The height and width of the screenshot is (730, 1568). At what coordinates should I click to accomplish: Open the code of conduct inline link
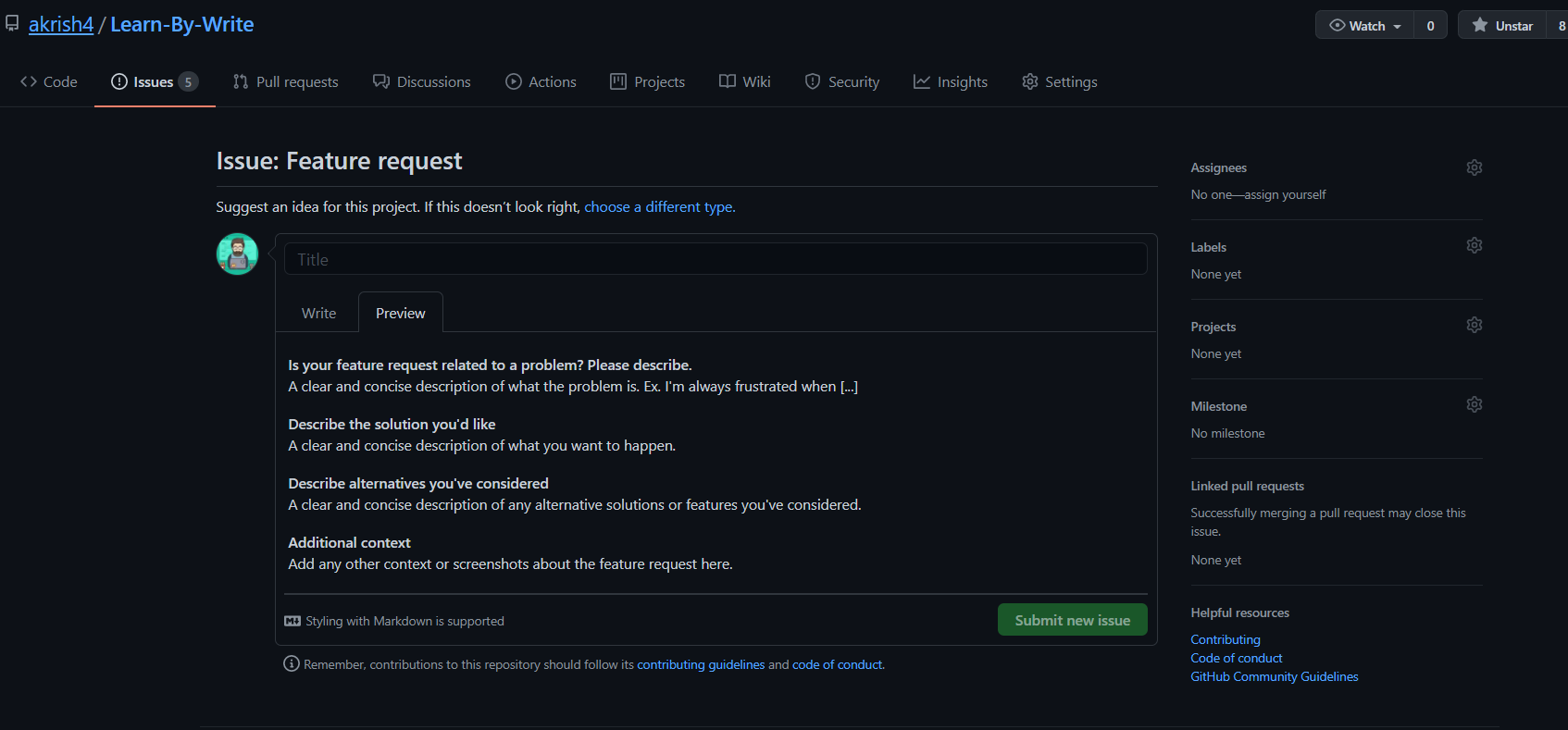[x=838, y=664]
